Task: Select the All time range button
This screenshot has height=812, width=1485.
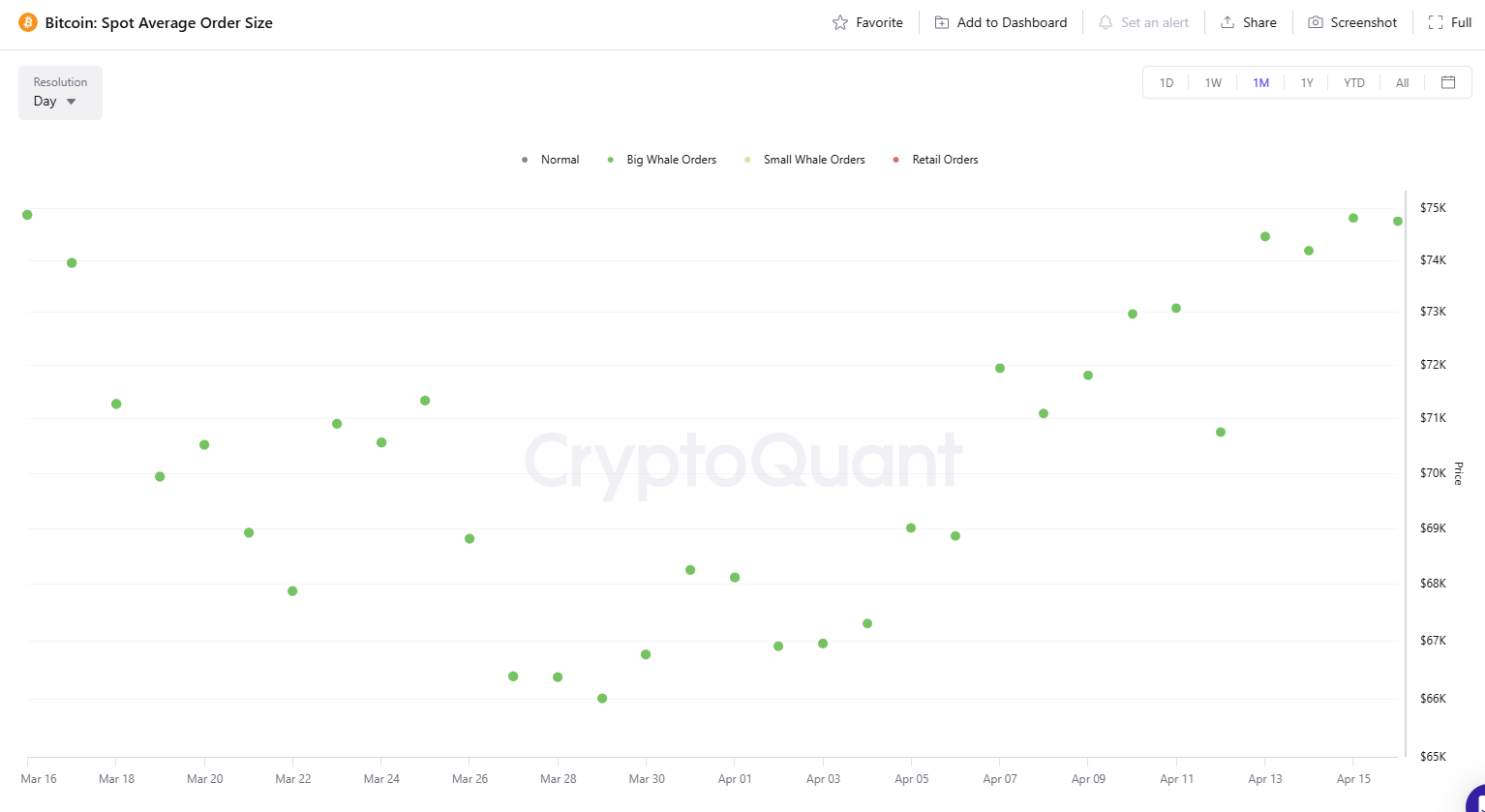Action: 1402,82
